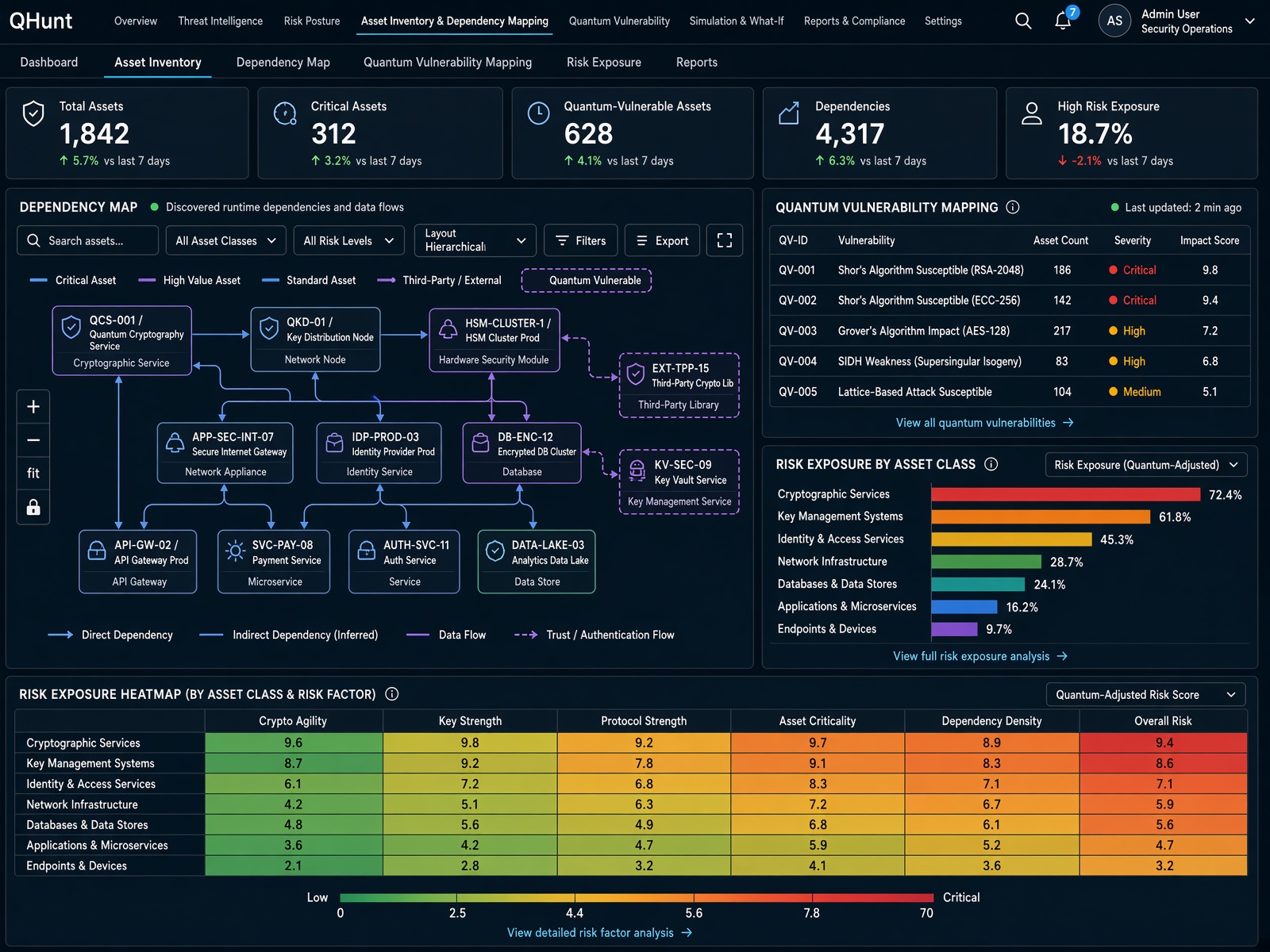Click the QHunt logo
Viewport: 1270px width, 952px height.
click(40, 21)
